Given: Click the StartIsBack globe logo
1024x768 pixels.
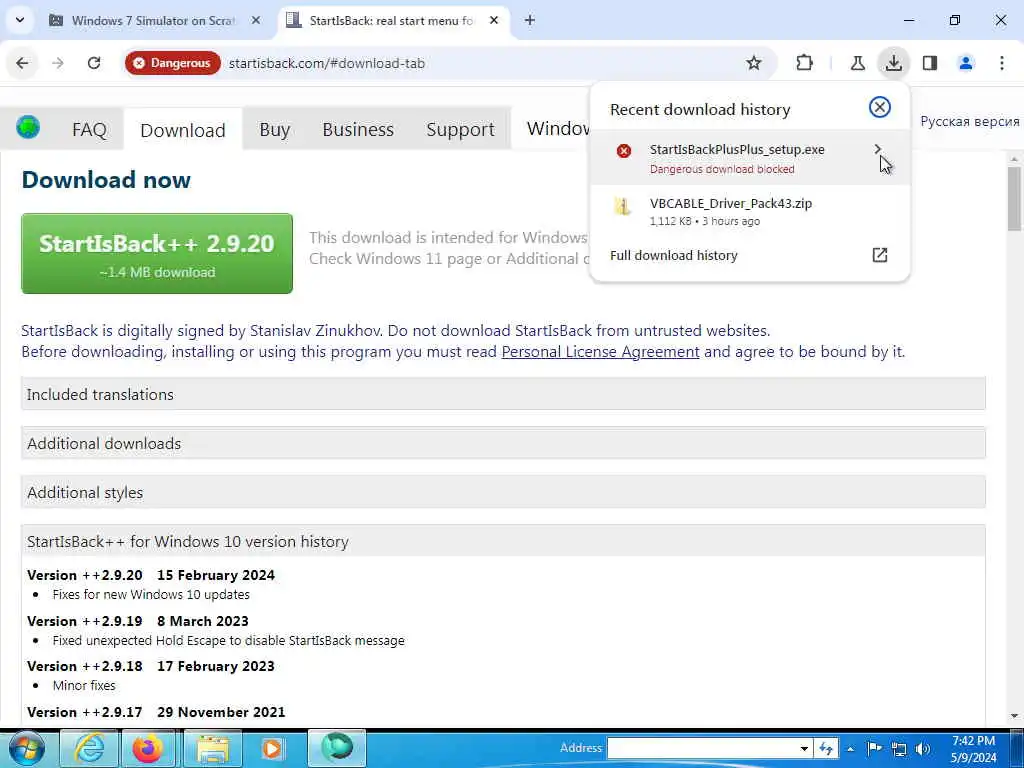Looking at the screenshot, I should click(x=28, y=127).
